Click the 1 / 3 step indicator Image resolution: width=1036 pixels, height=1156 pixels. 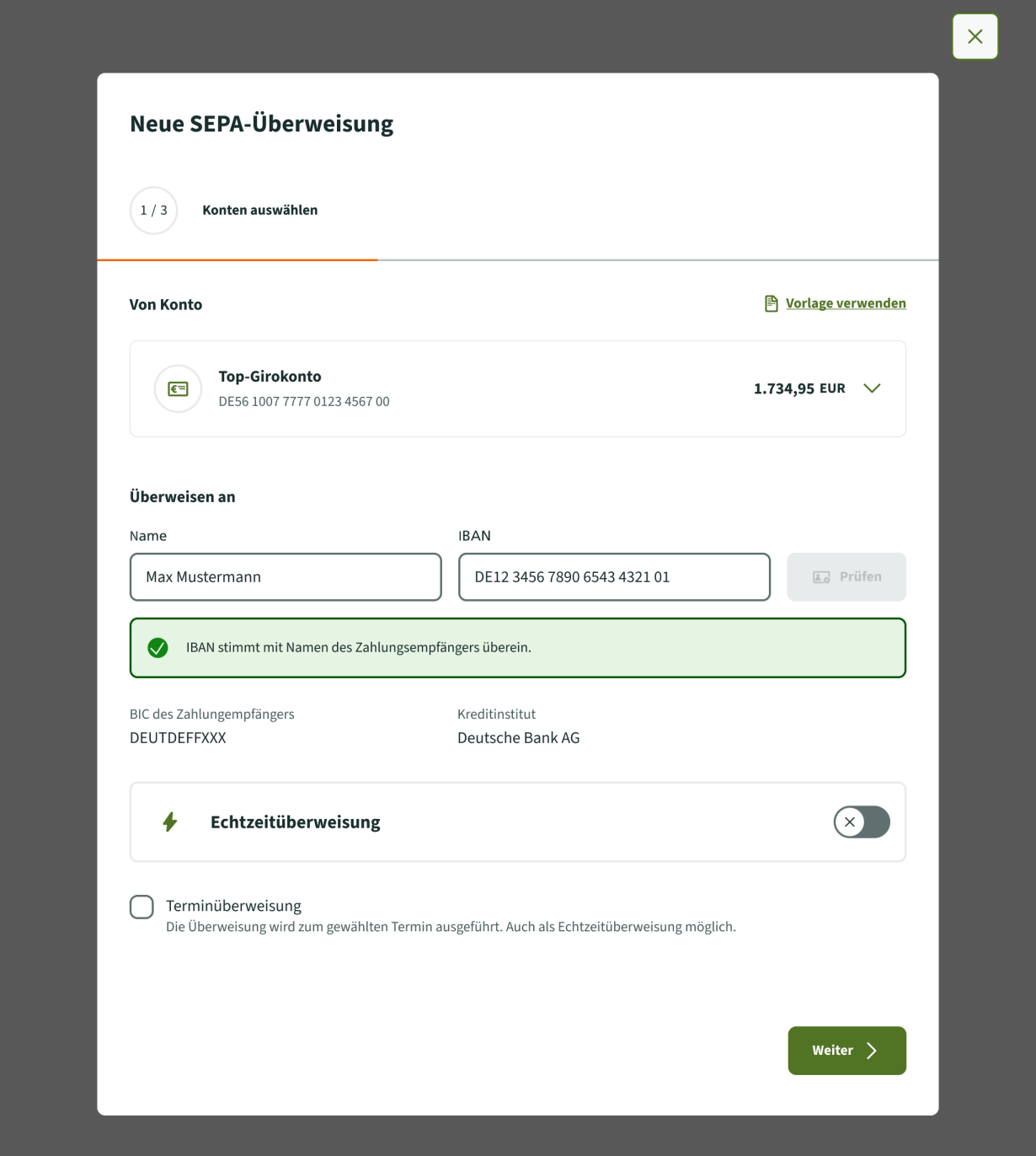pyautogui.click(x=153, y=211)
